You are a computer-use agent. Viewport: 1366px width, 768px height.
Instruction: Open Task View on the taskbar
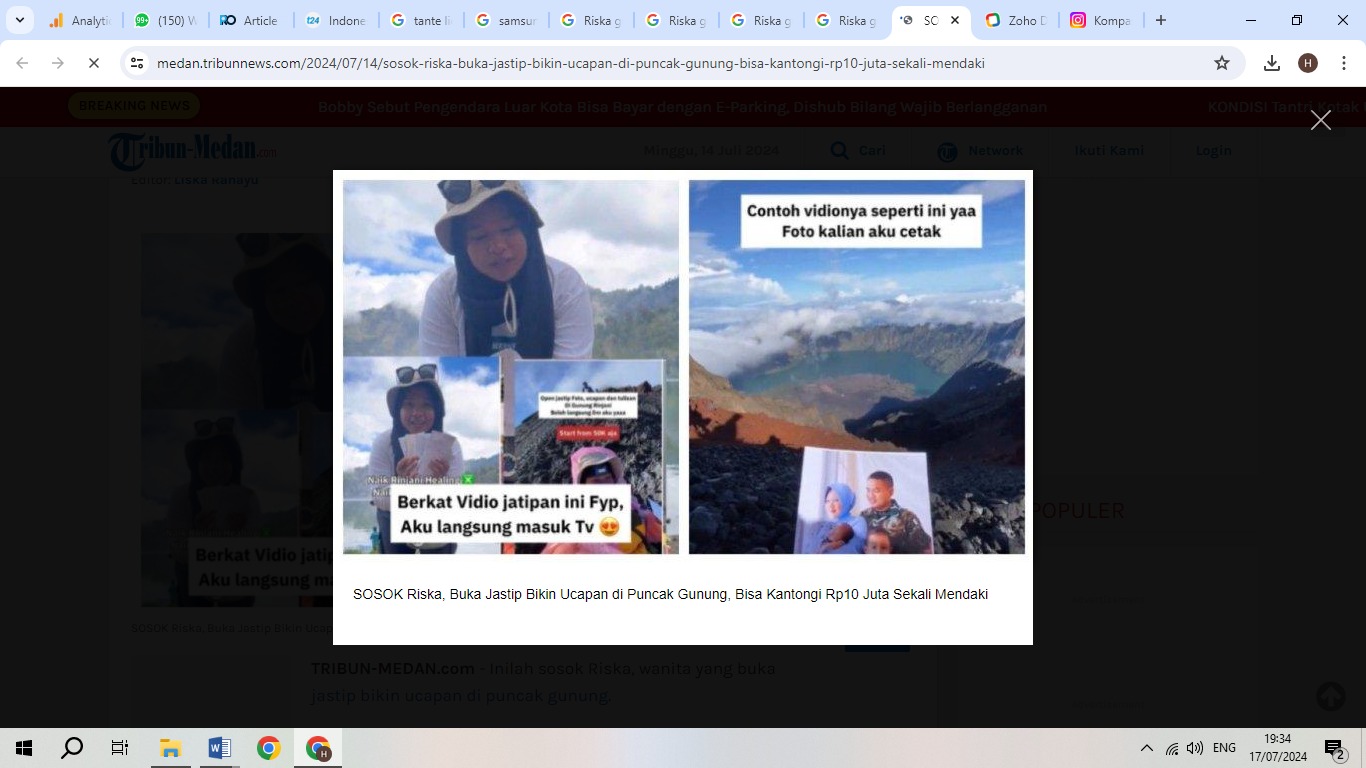point(120,748)
